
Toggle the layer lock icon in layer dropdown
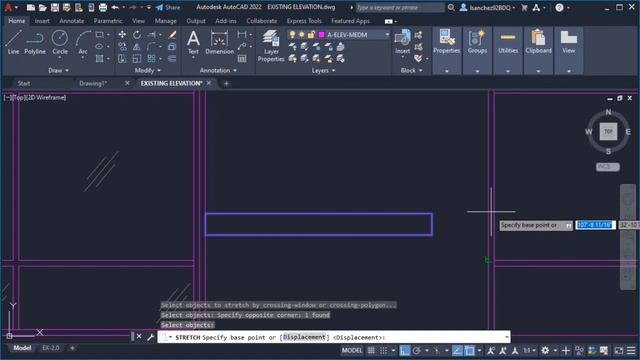coord(311,35)
